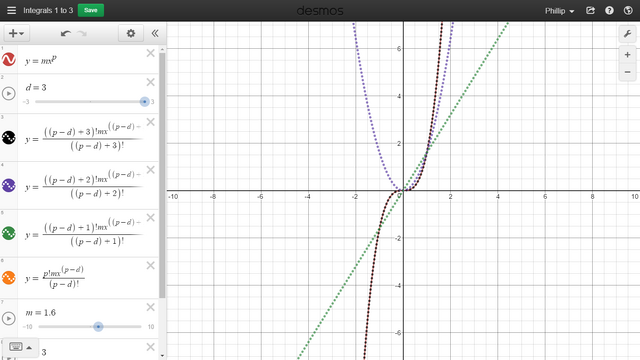Open the language globe icon
Viewport: 640px width, 360px height.
(628, 11)
